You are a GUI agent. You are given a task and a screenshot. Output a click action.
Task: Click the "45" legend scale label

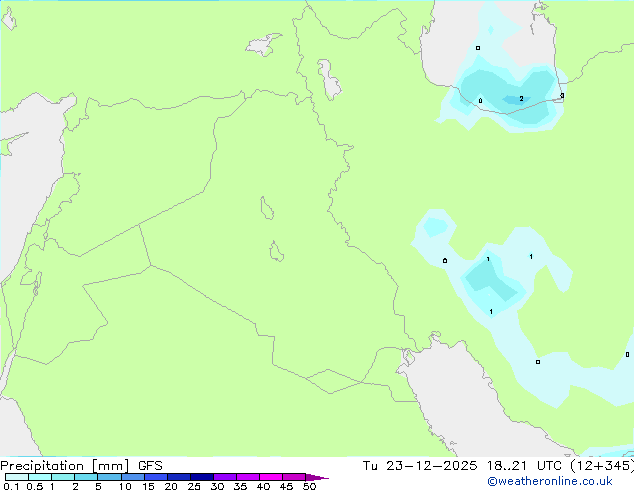(286, 486)
